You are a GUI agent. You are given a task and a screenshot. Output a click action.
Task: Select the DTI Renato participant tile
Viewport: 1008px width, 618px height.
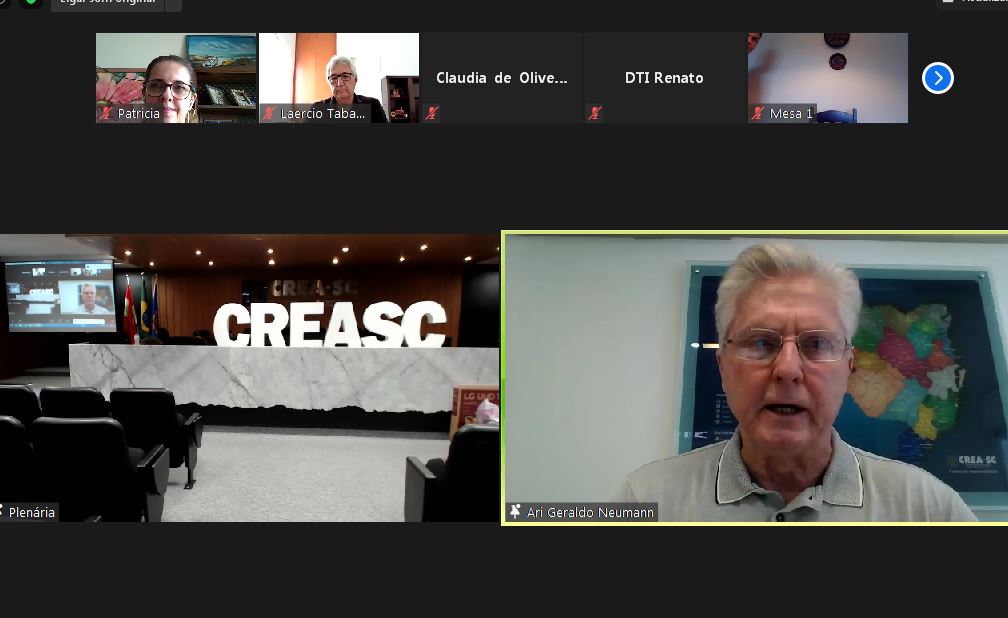click(664, 77)
